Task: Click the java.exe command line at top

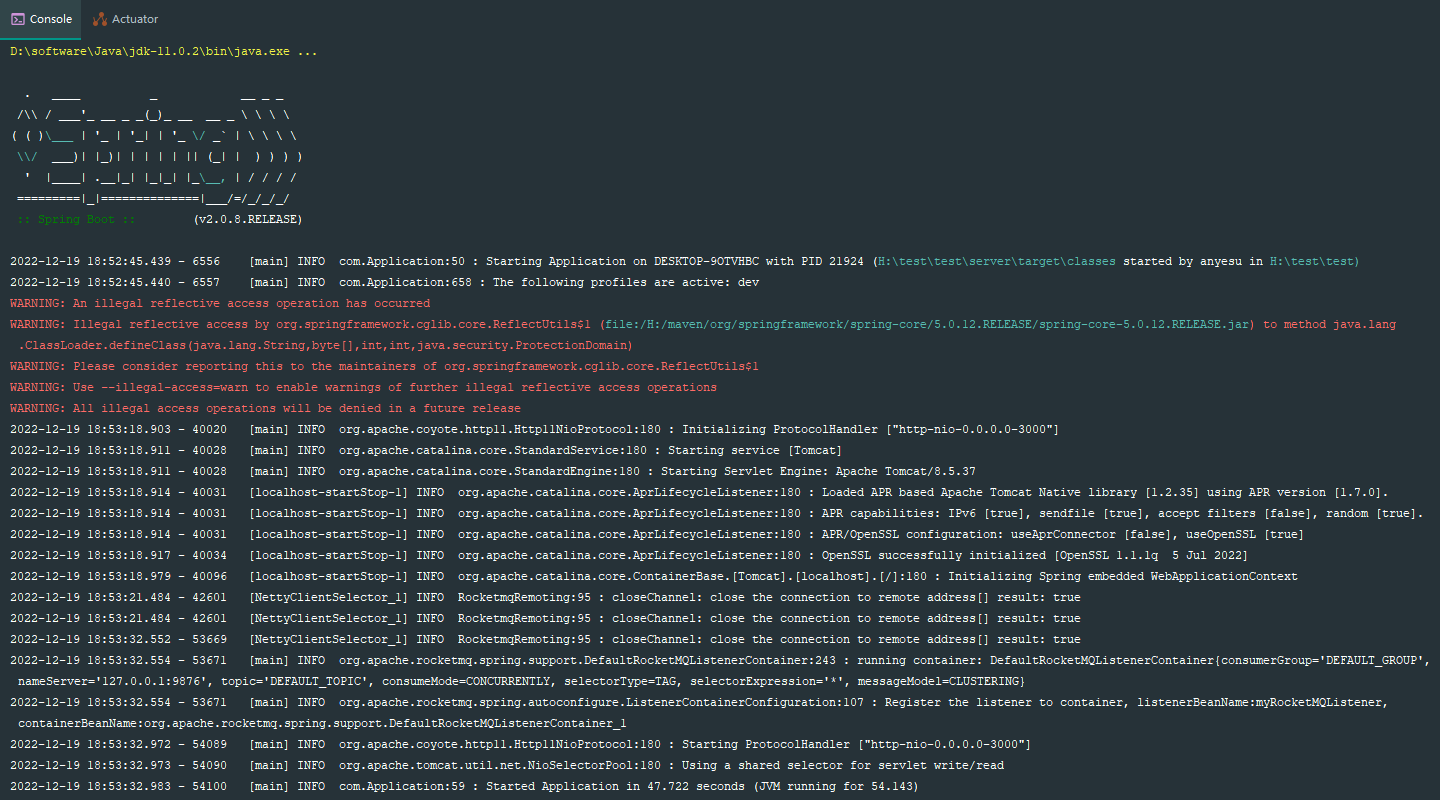Action: tap(165, 51)
